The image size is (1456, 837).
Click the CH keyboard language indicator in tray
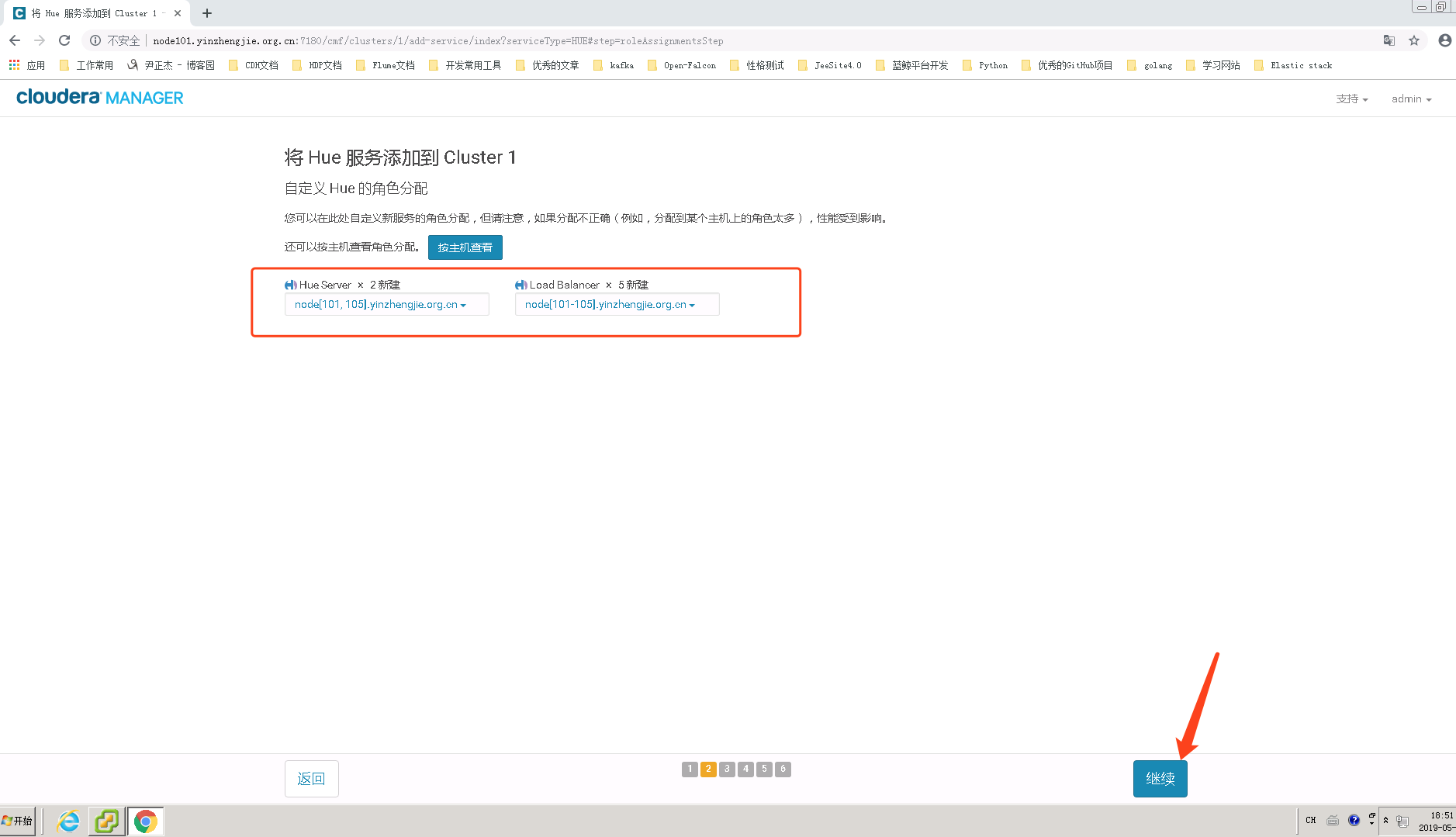1309,820
